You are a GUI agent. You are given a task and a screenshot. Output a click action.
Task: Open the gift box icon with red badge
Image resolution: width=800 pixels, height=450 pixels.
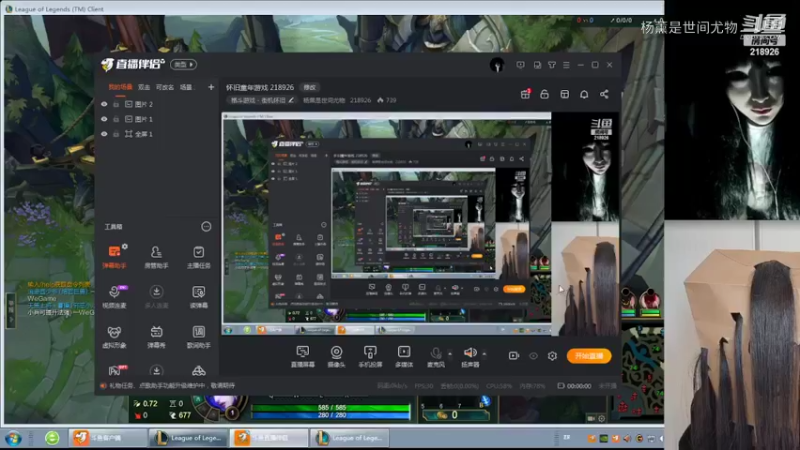(x=525, y=94)
